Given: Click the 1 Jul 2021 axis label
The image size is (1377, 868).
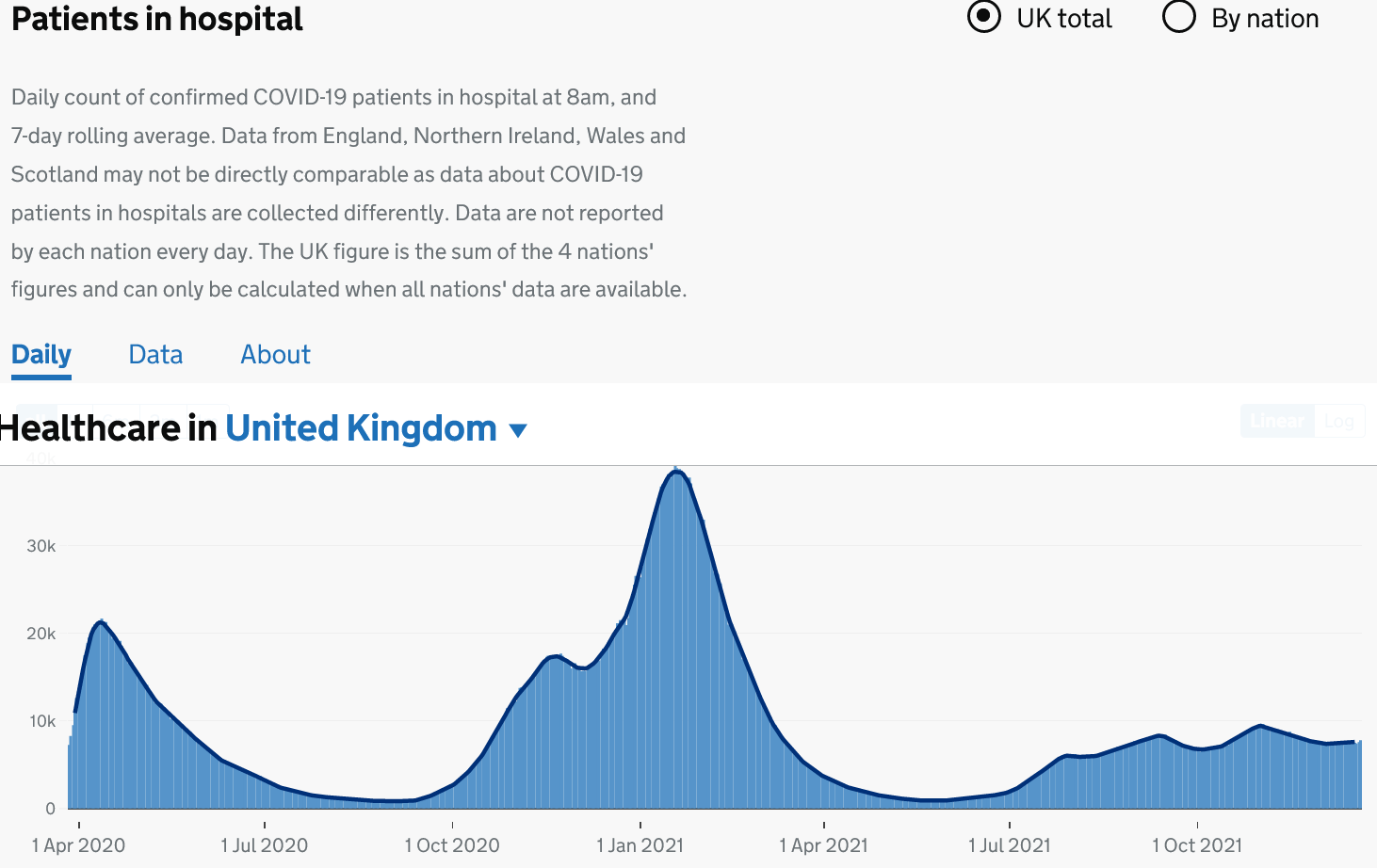Looking at the screenshot, I should click(x=1010, y=845).
